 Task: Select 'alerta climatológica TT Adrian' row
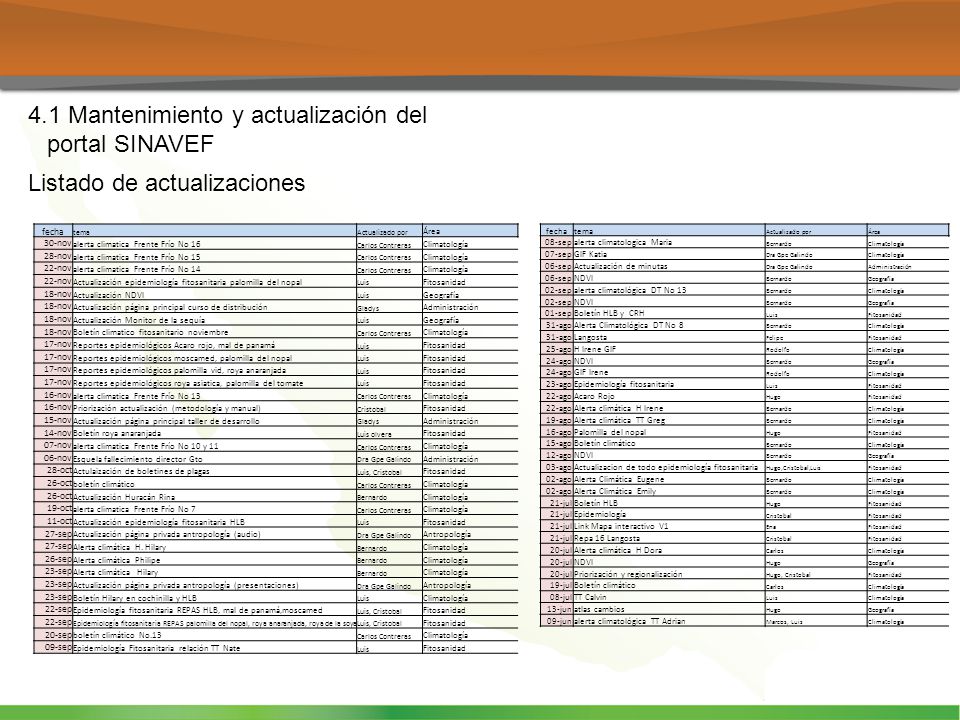744,621
